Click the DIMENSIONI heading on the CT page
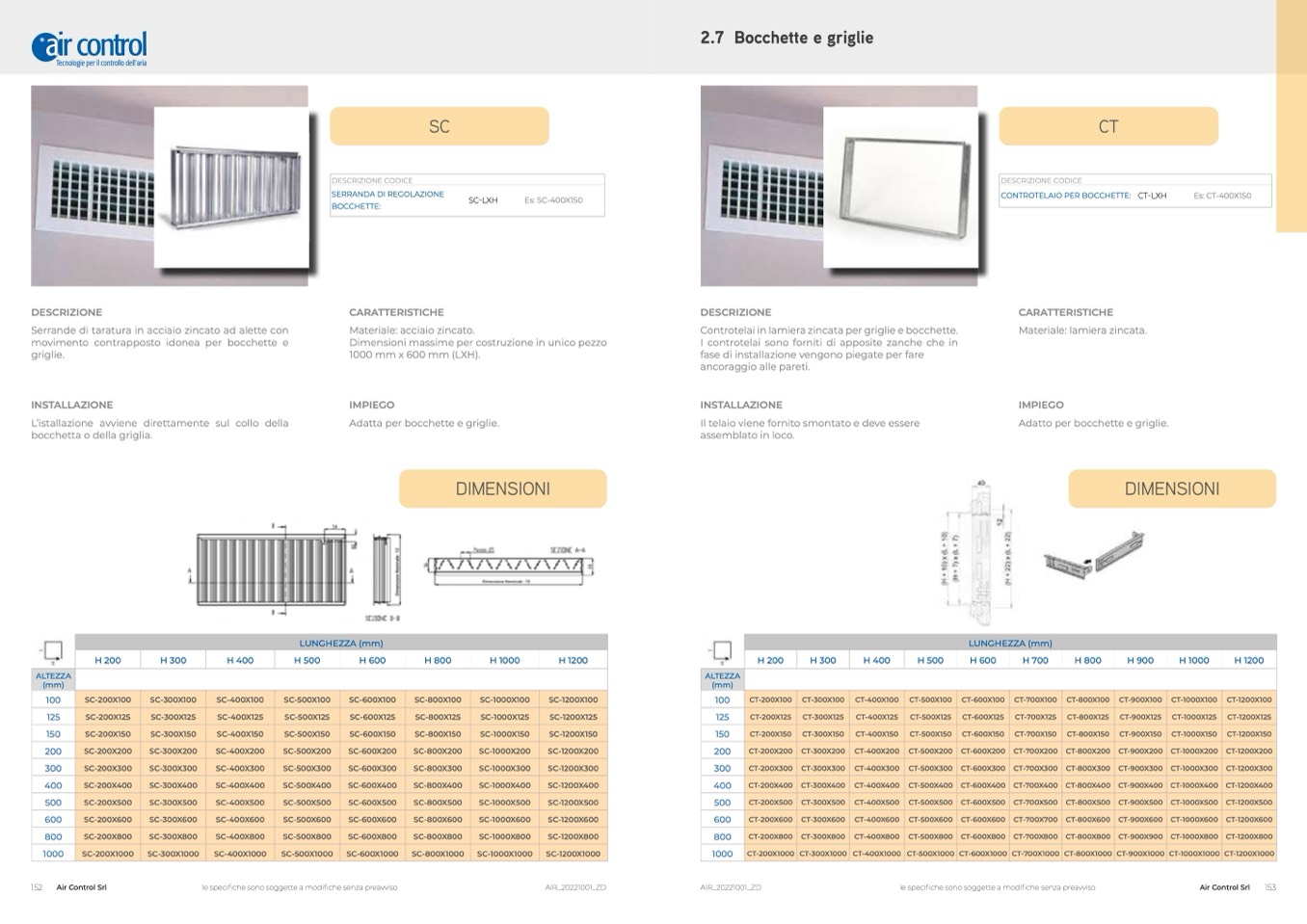The height and width of the screenshot is (924, 1307). tap(1171, 488)
